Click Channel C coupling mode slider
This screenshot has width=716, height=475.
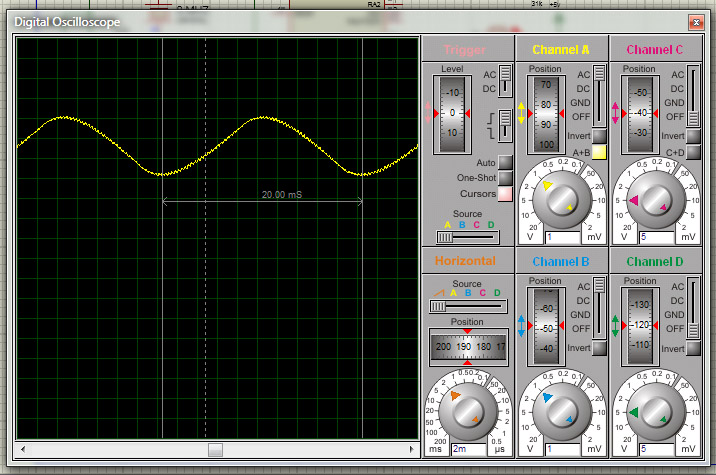click(693, 96)
